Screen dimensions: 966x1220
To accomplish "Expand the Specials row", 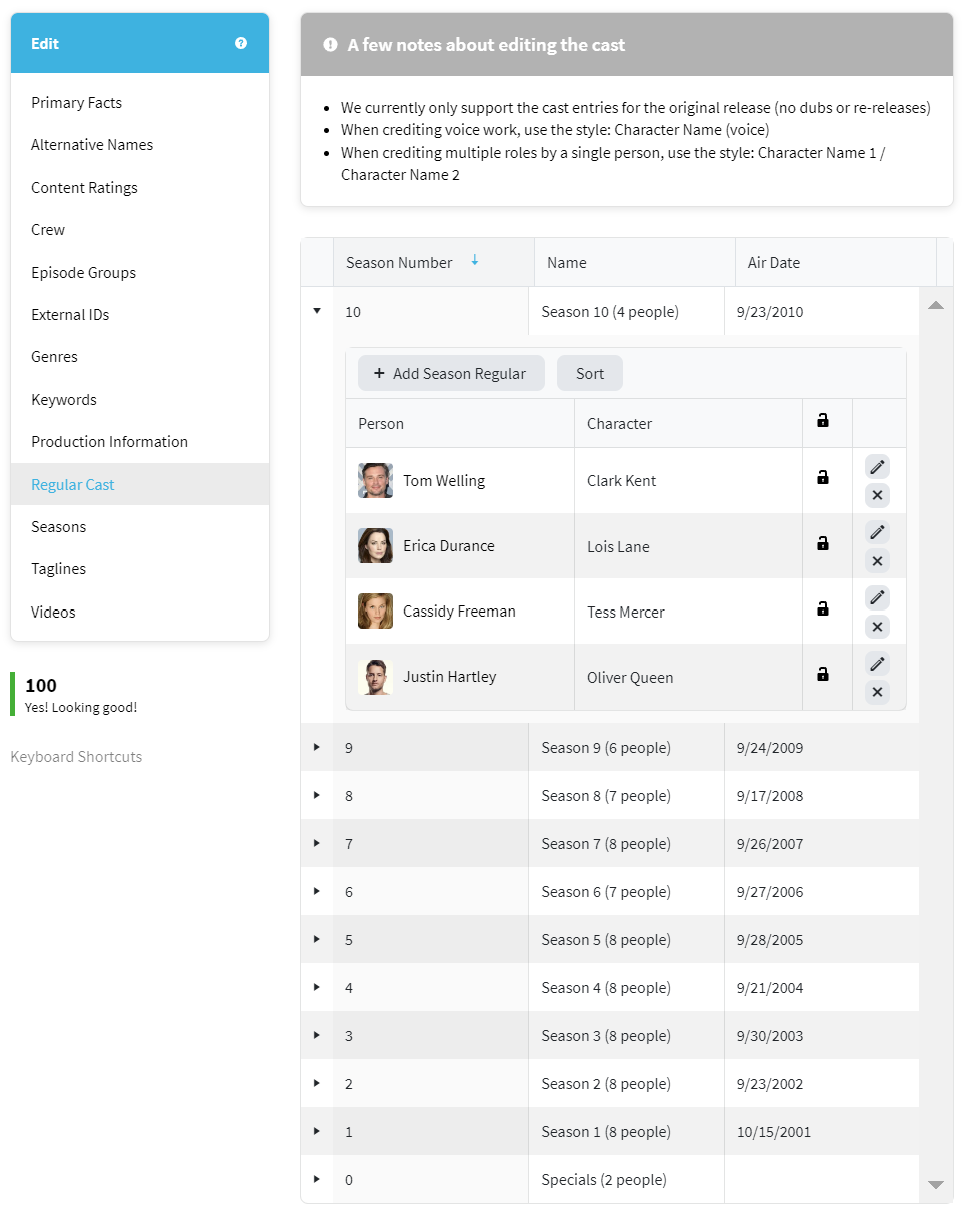I will pyautogui.click(x=317, y=1179).
